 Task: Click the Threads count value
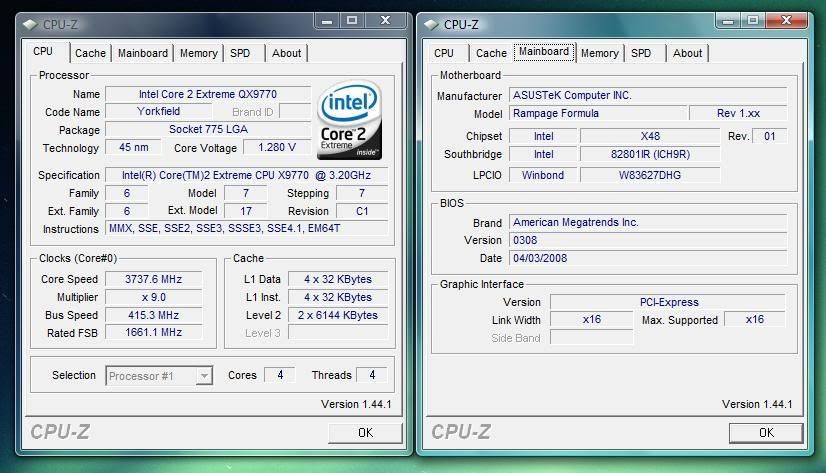372,375
